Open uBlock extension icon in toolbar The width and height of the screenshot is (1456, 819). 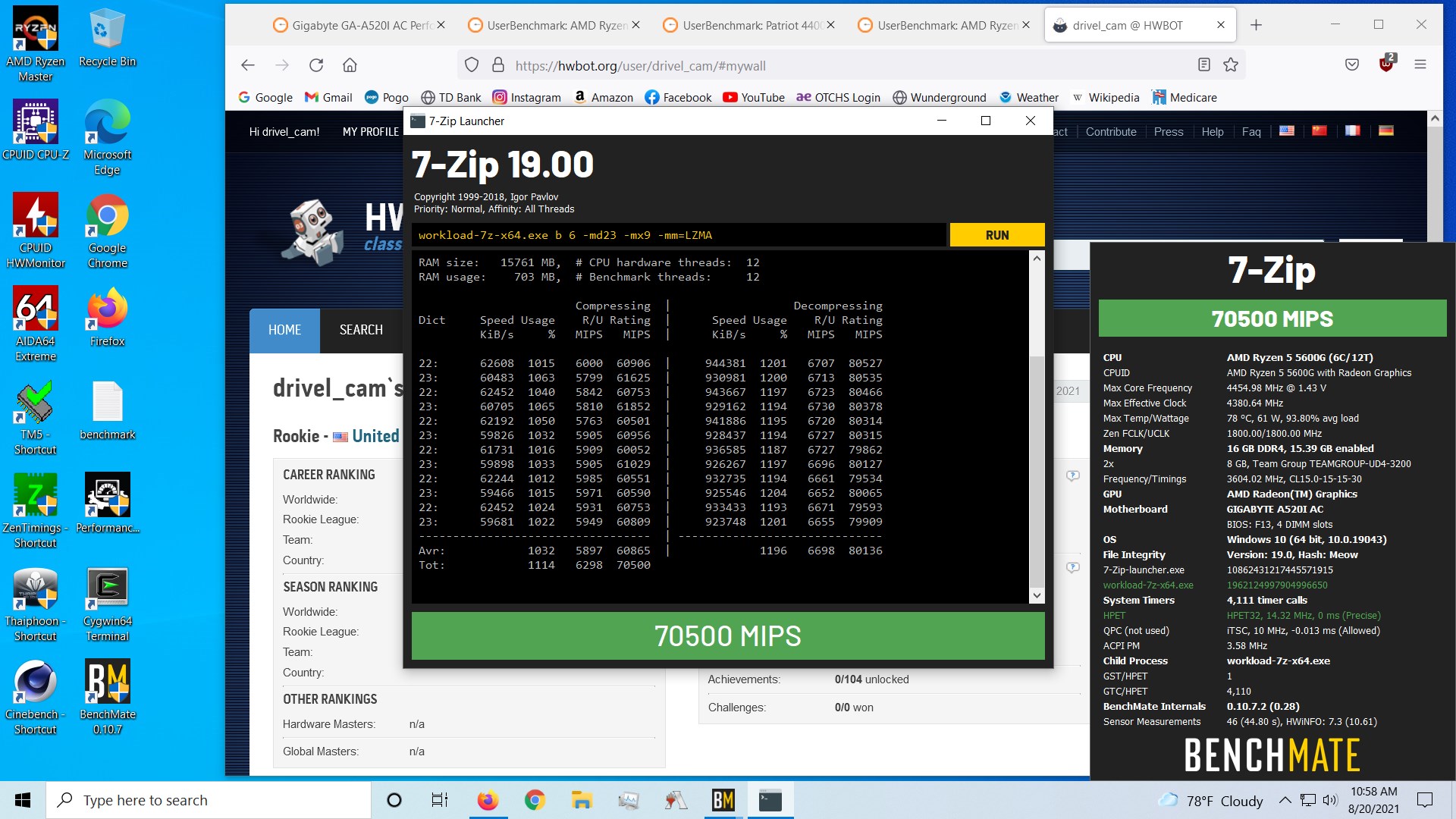(1387, 64)
